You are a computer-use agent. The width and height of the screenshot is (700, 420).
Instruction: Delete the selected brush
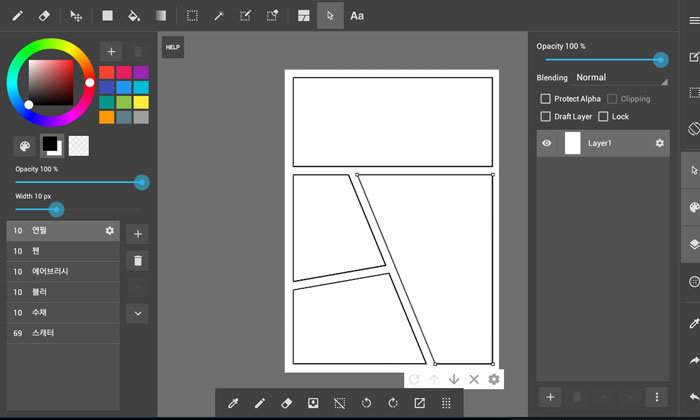click(138, 261)
